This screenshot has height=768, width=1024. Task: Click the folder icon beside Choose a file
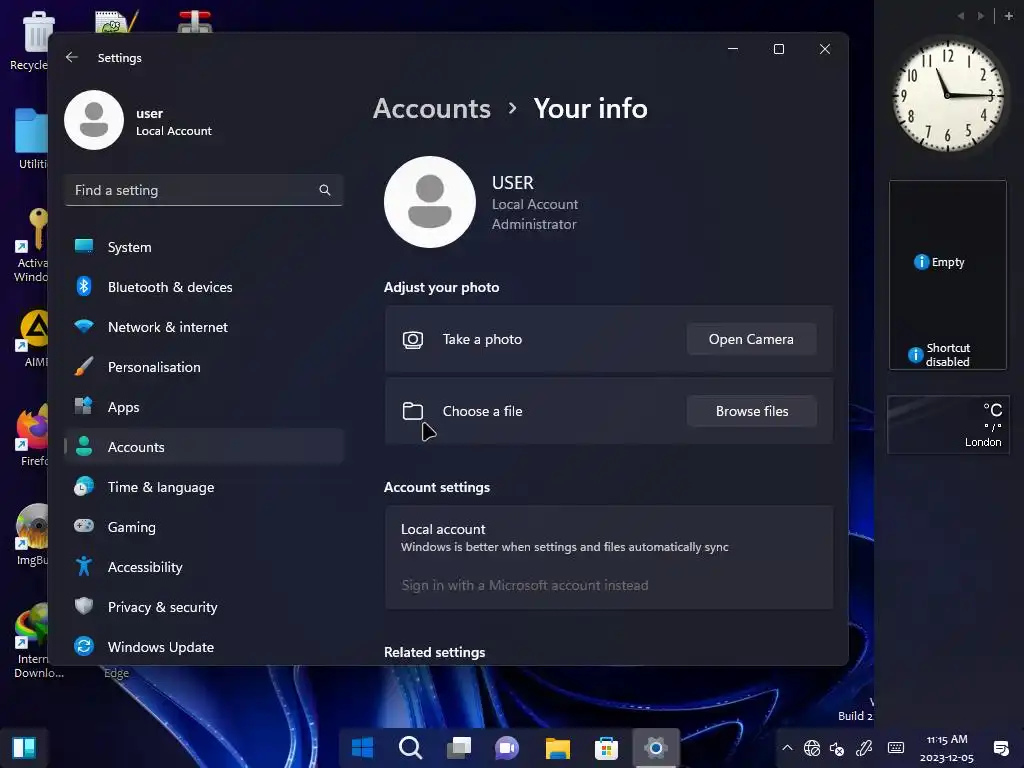click(413, 411)
